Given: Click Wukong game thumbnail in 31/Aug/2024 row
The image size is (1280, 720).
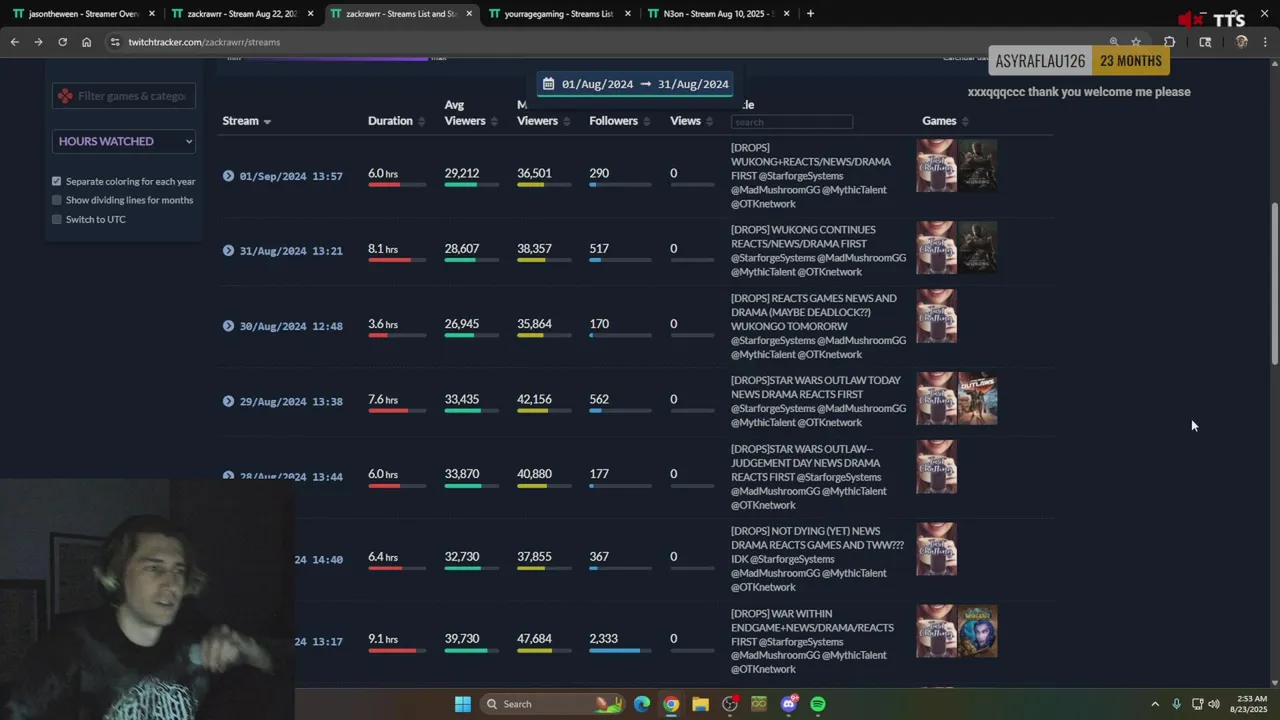Looking at the screenshot, I should click(x=978, y=248).
